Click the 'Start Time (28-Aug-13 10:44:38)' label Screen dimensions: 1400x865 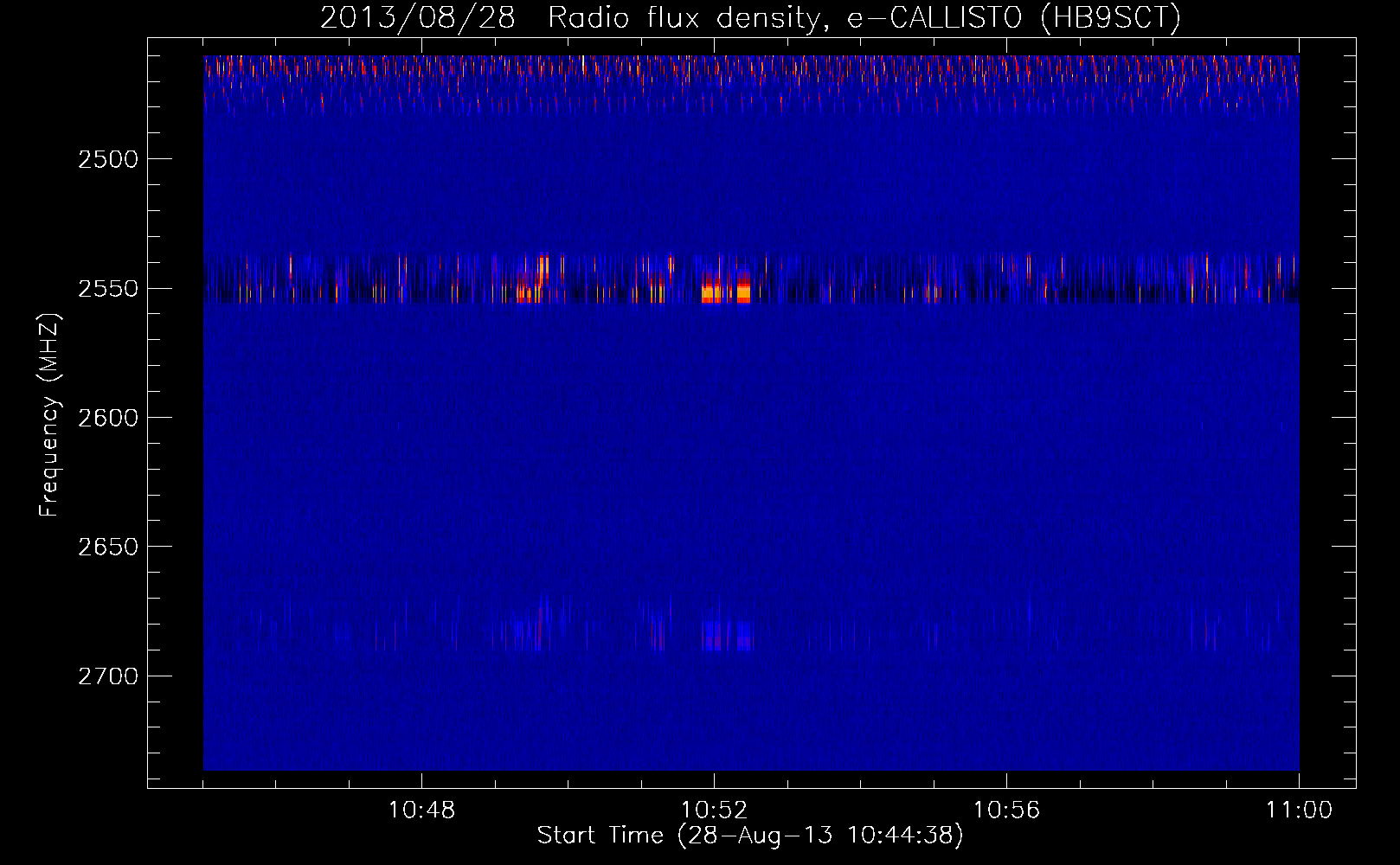click(x=750, y=836)
